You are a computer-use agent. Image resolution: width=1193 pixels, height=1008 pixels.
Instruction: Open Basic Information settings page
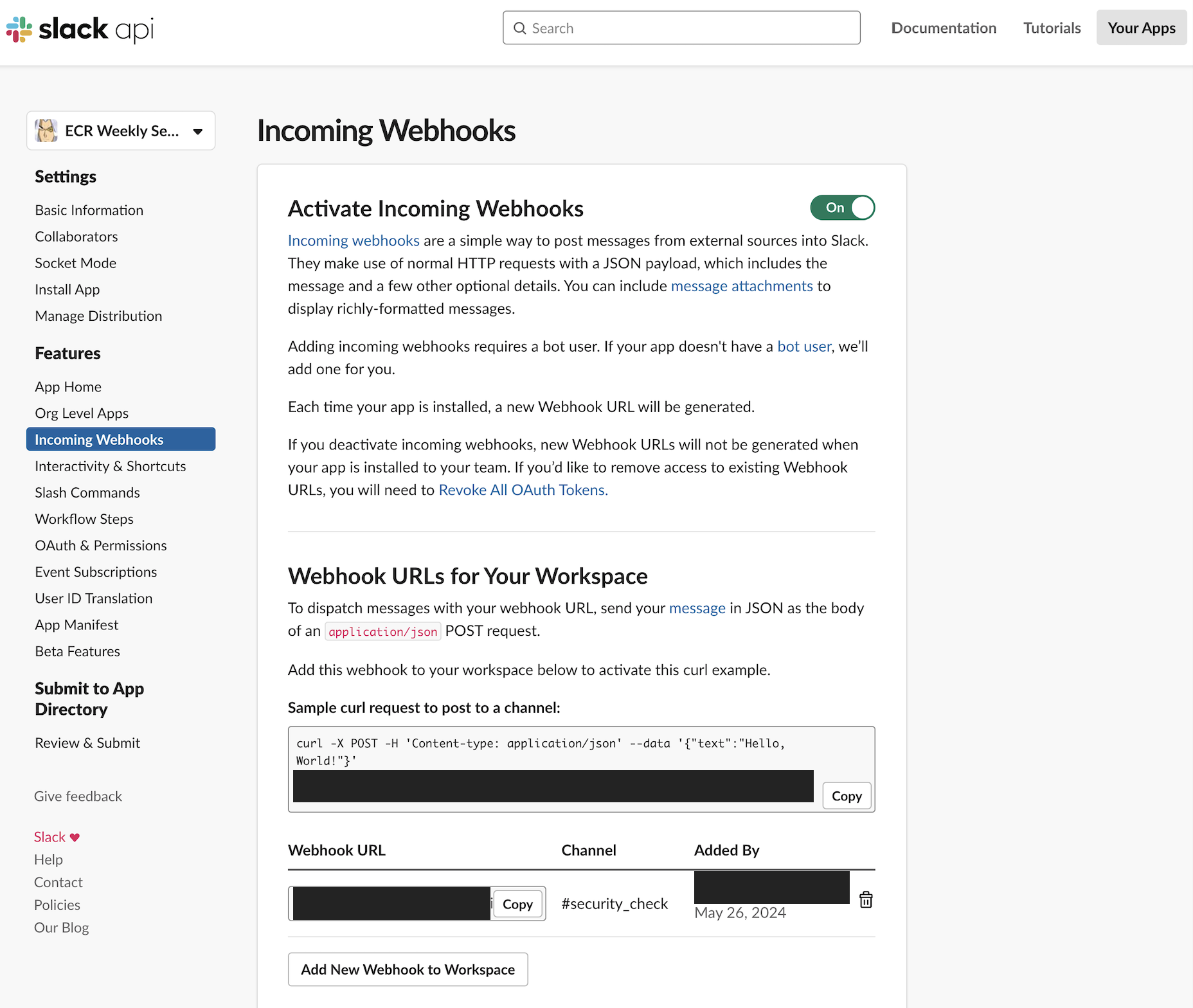[89, 210]
